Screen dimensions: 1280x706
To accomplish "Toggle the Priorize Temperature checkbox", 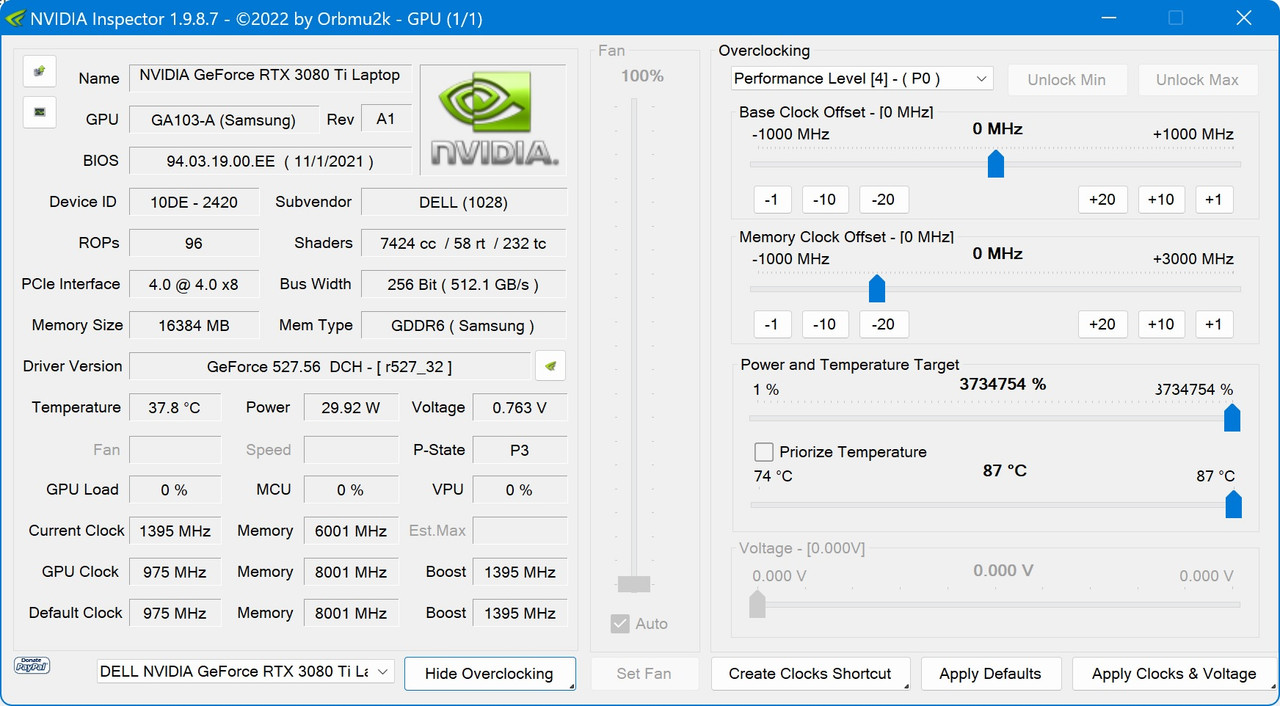I will 764,452.
